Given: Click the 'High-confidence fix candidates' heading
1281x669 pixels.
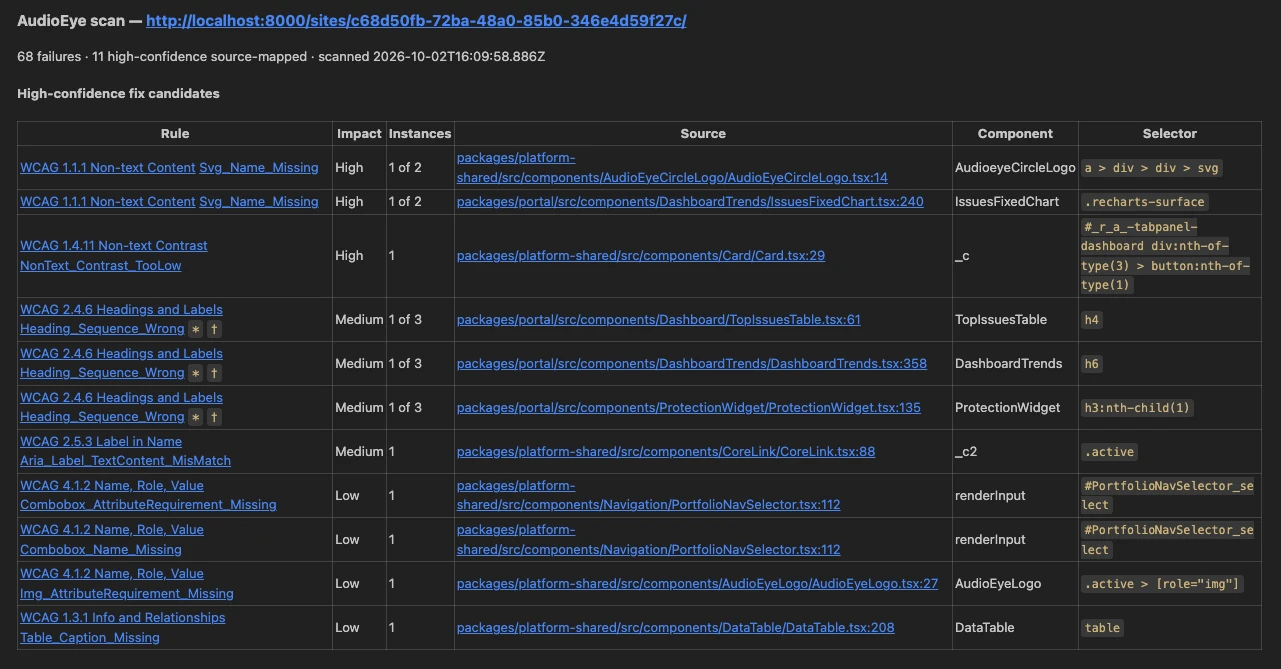Looking at the screenshot, I should (118, 93).
